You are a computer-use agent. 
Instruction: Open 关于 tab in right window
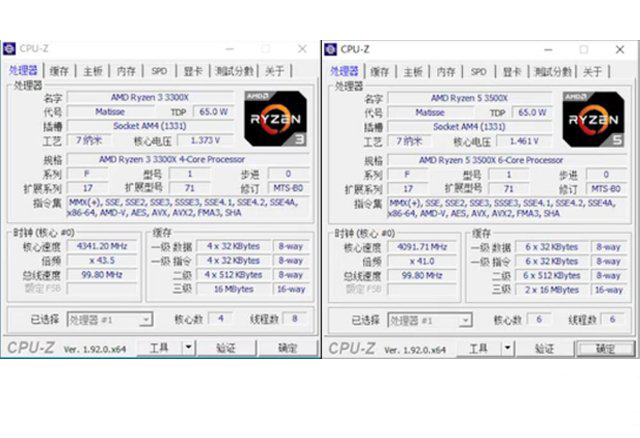593,72
